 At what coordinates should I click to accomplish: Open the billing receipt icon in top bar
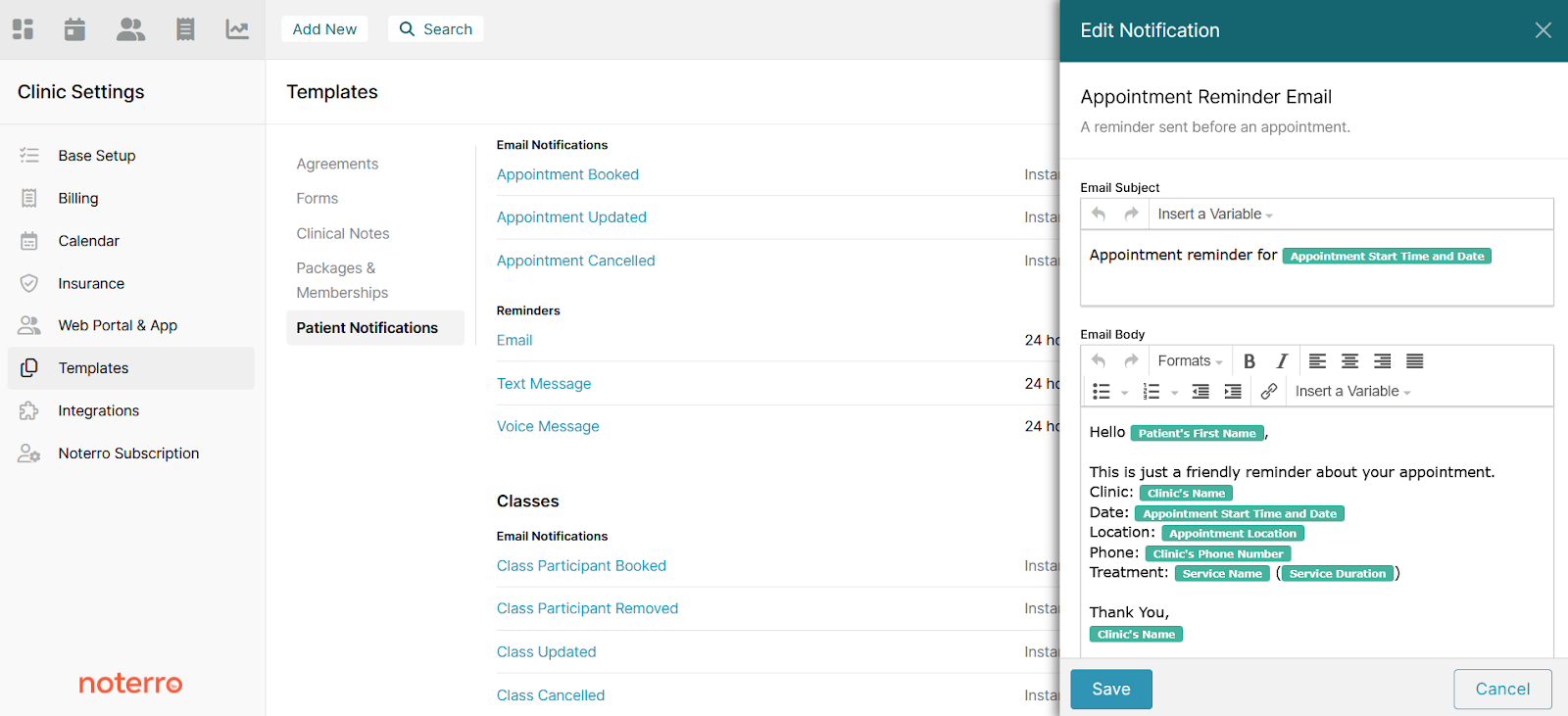tap(185, 29)
